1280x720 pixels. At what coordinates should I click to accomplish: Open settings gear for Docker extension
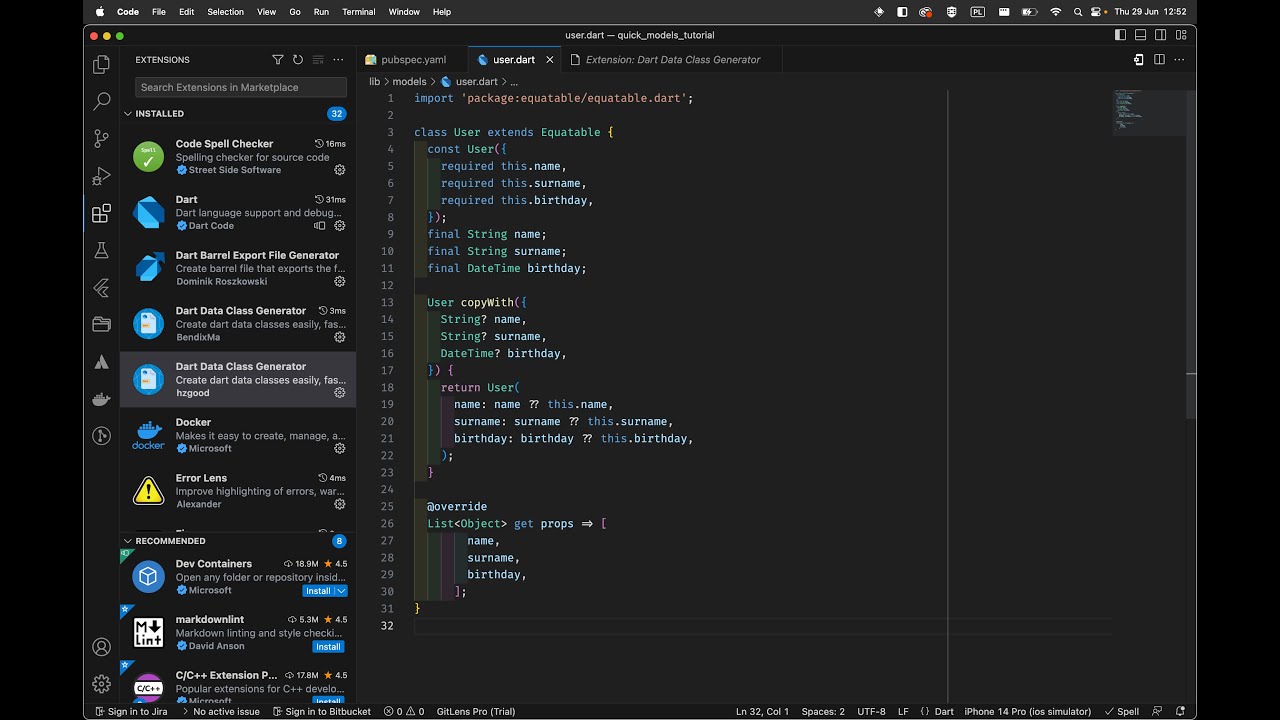click(x=339, y=449)
